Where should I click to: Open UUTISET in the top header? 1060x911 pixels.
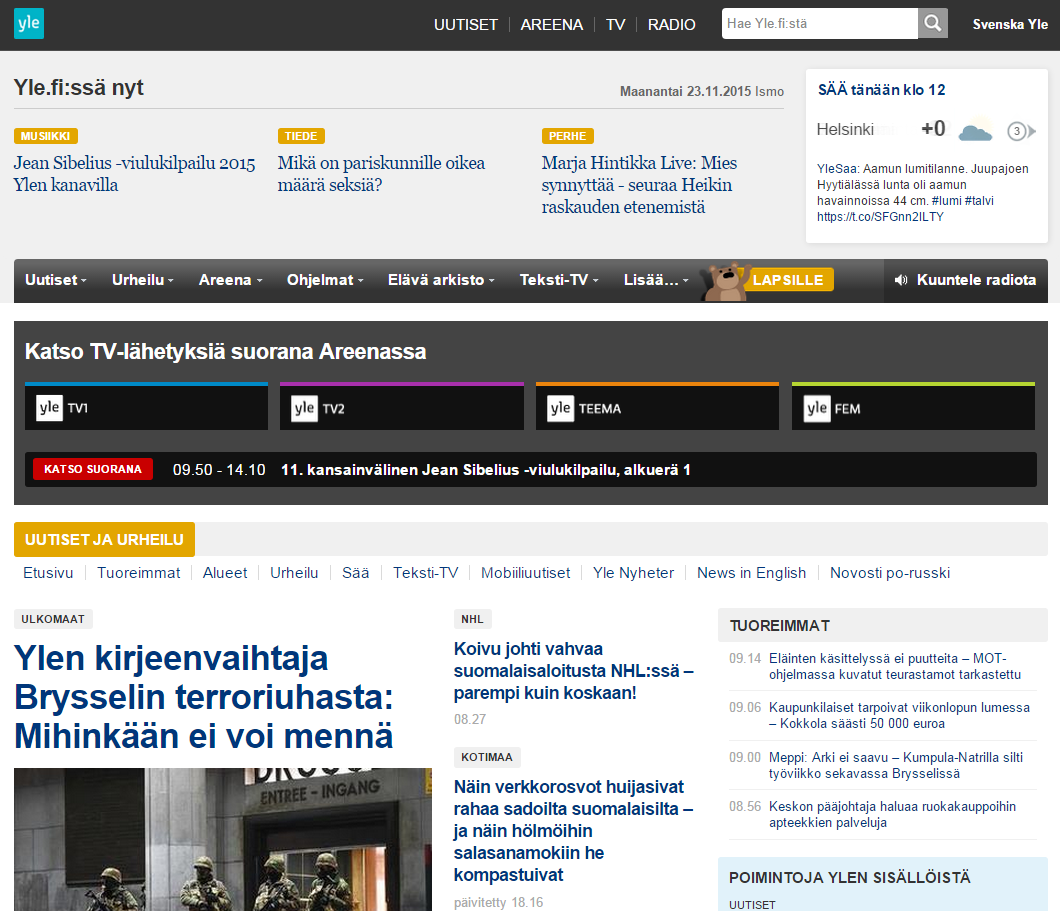pos(466,25)
